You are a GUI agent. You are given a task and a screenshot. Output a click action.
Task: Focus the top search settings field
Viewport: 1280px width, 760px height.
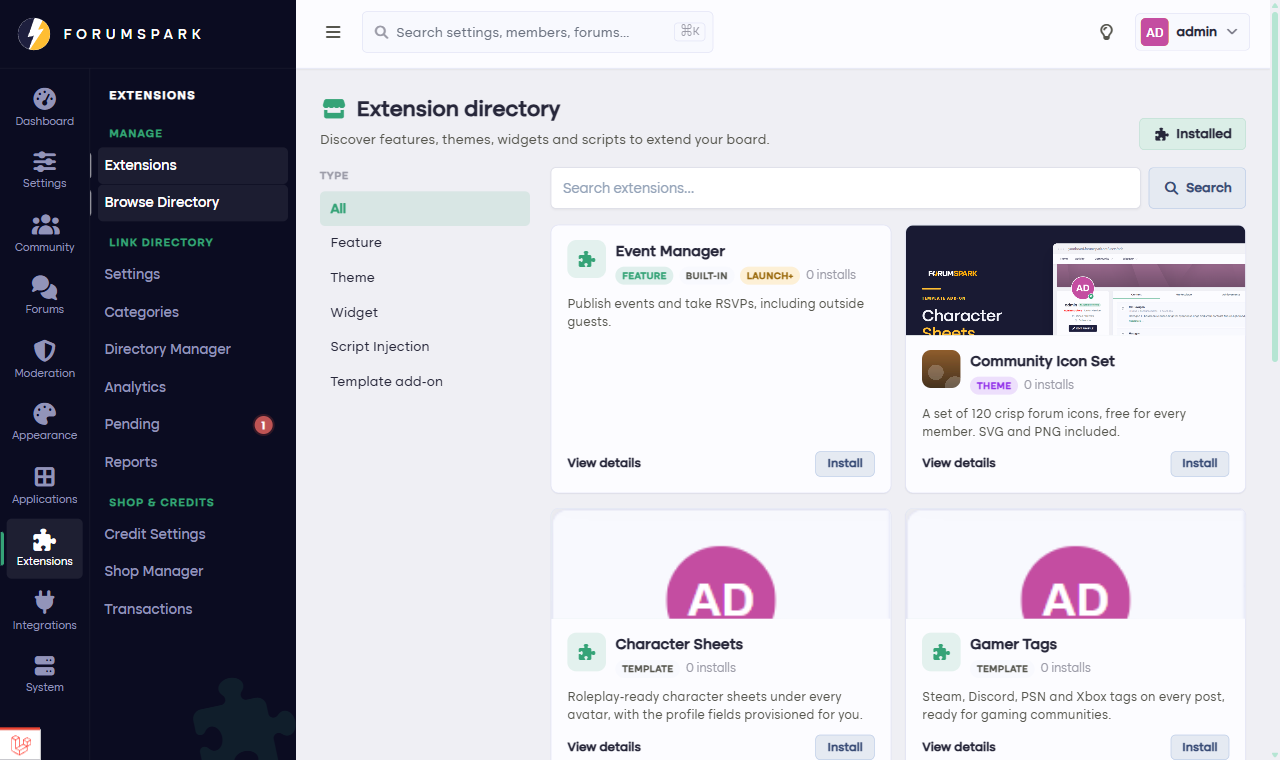pyautogui.click(x=538, y=32)
